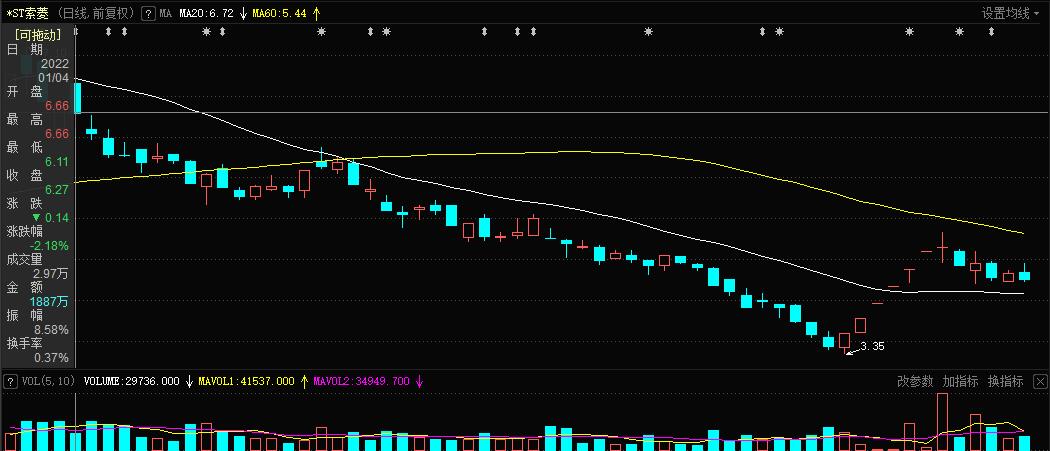Click the 最低 low price 6.11
This screenshot has height=451, width=1050.
[57, 162]
